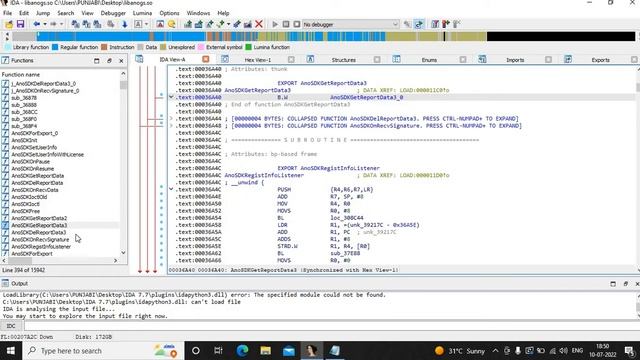Click the Enums tab icon
This screenshot has width=640, height=360.
pos(396,60)
